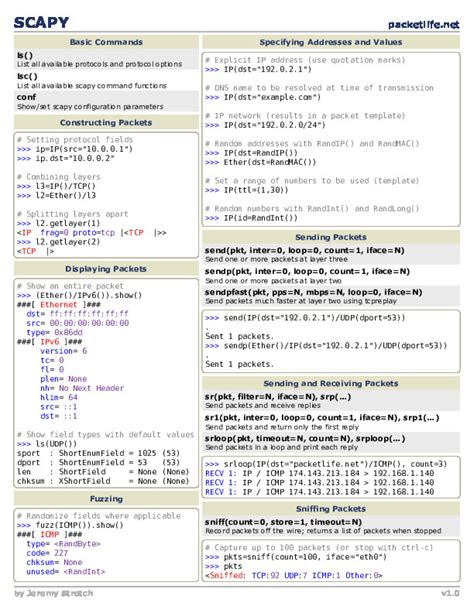The height and width of the screenshot is (613, 474).
Task: Click the by Jeremy Stretch footer credit
Action: [x=54, y=593]
